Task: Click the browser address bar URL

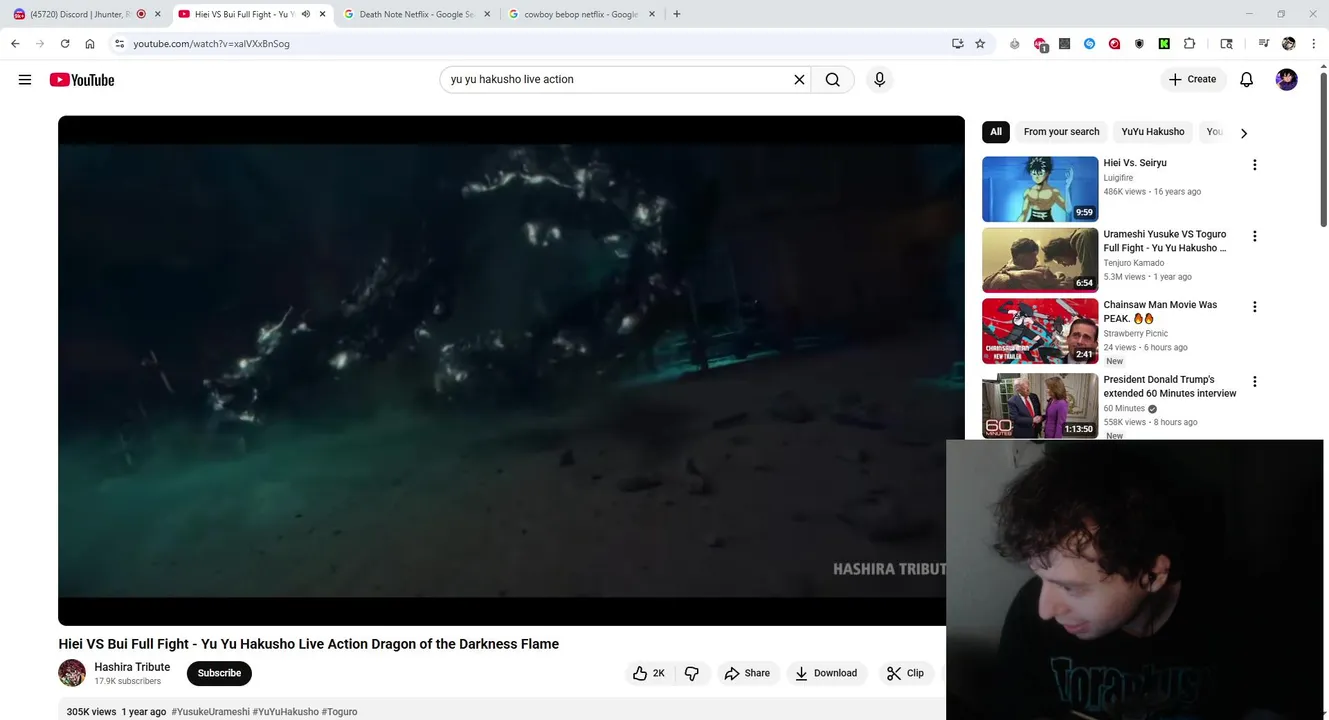Action: pos(211,44)
